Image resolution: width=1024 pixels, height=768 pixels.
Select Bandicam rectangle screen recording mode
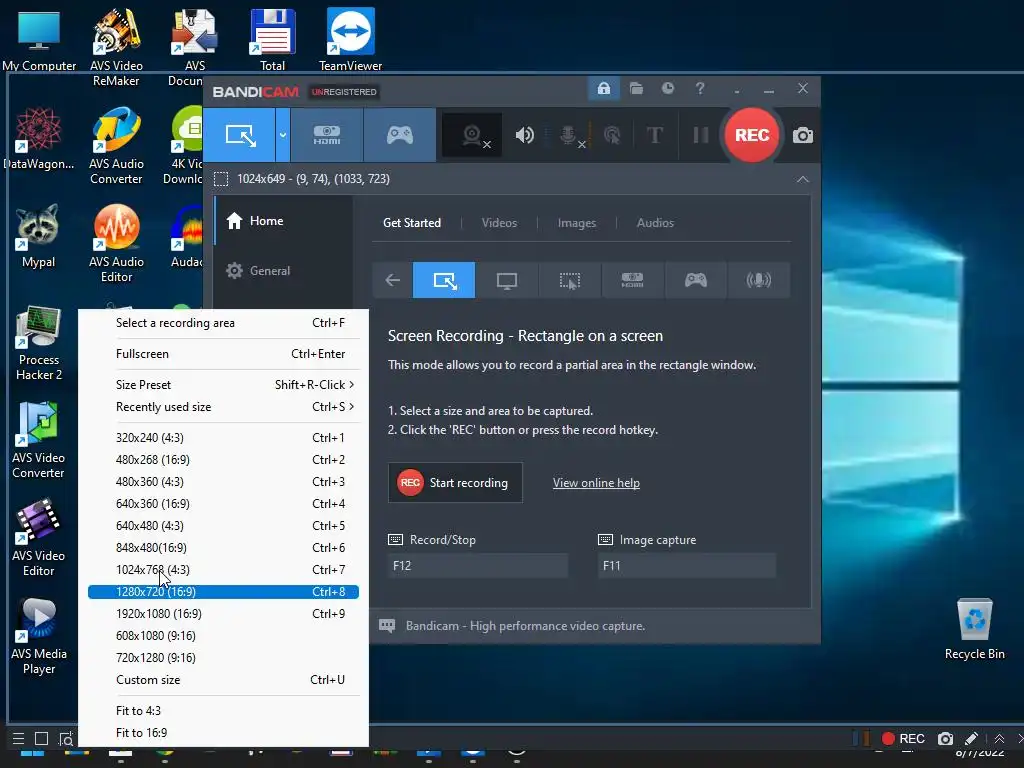click(x=240, y=135)
